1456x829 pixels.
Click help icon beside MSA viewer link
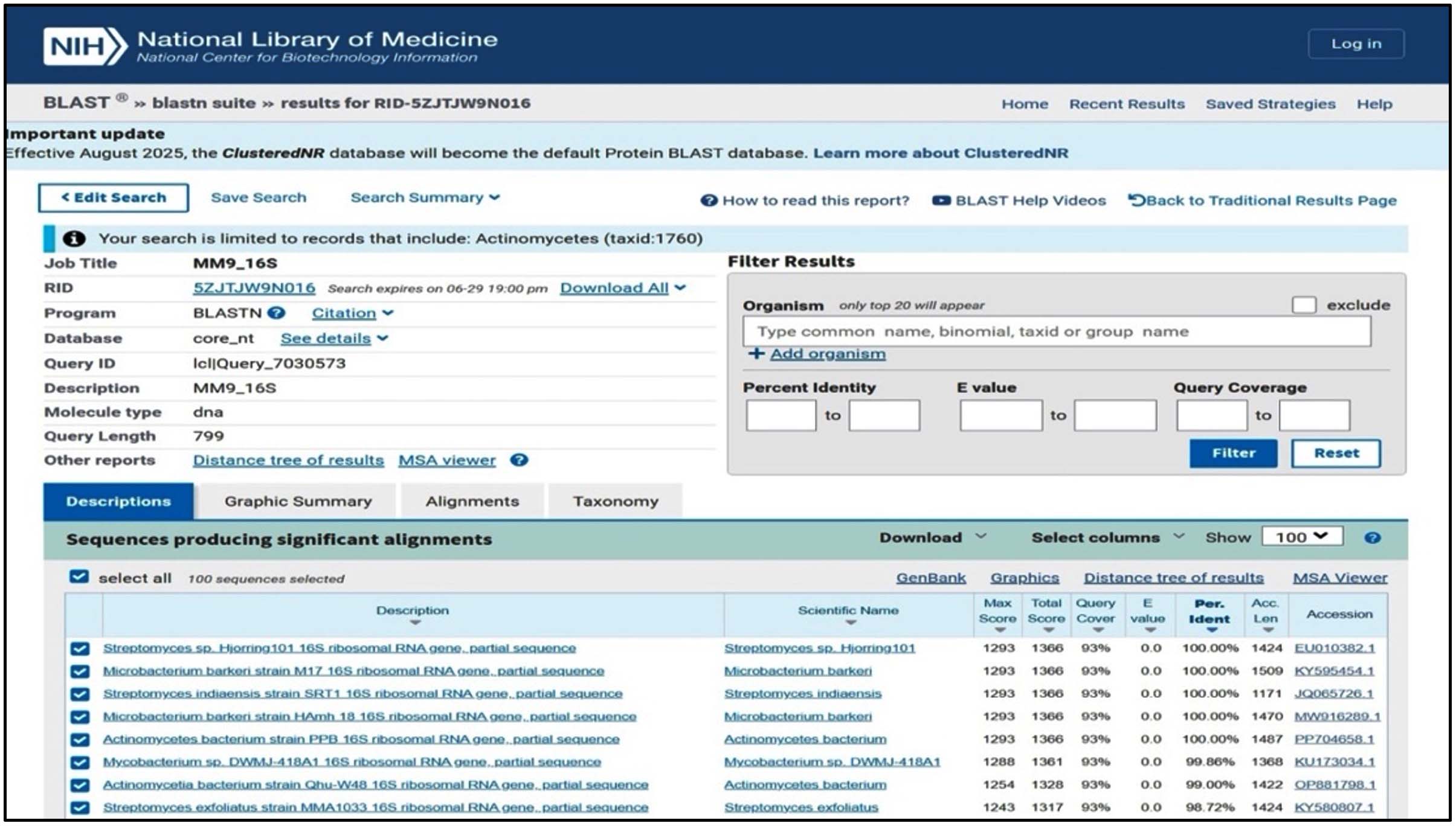point(519,460)
